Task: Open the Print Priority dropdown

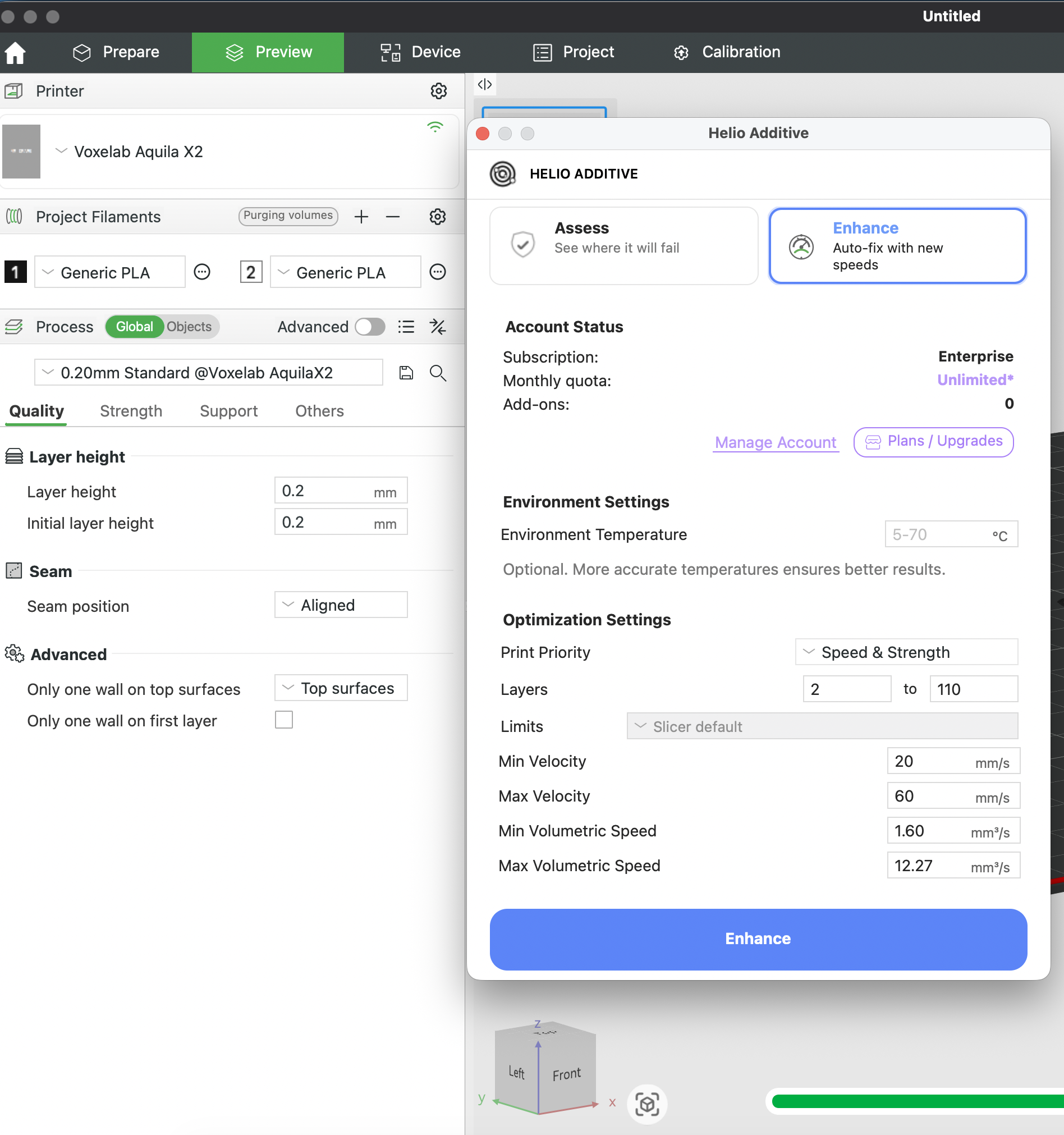Action: [906, 652]
